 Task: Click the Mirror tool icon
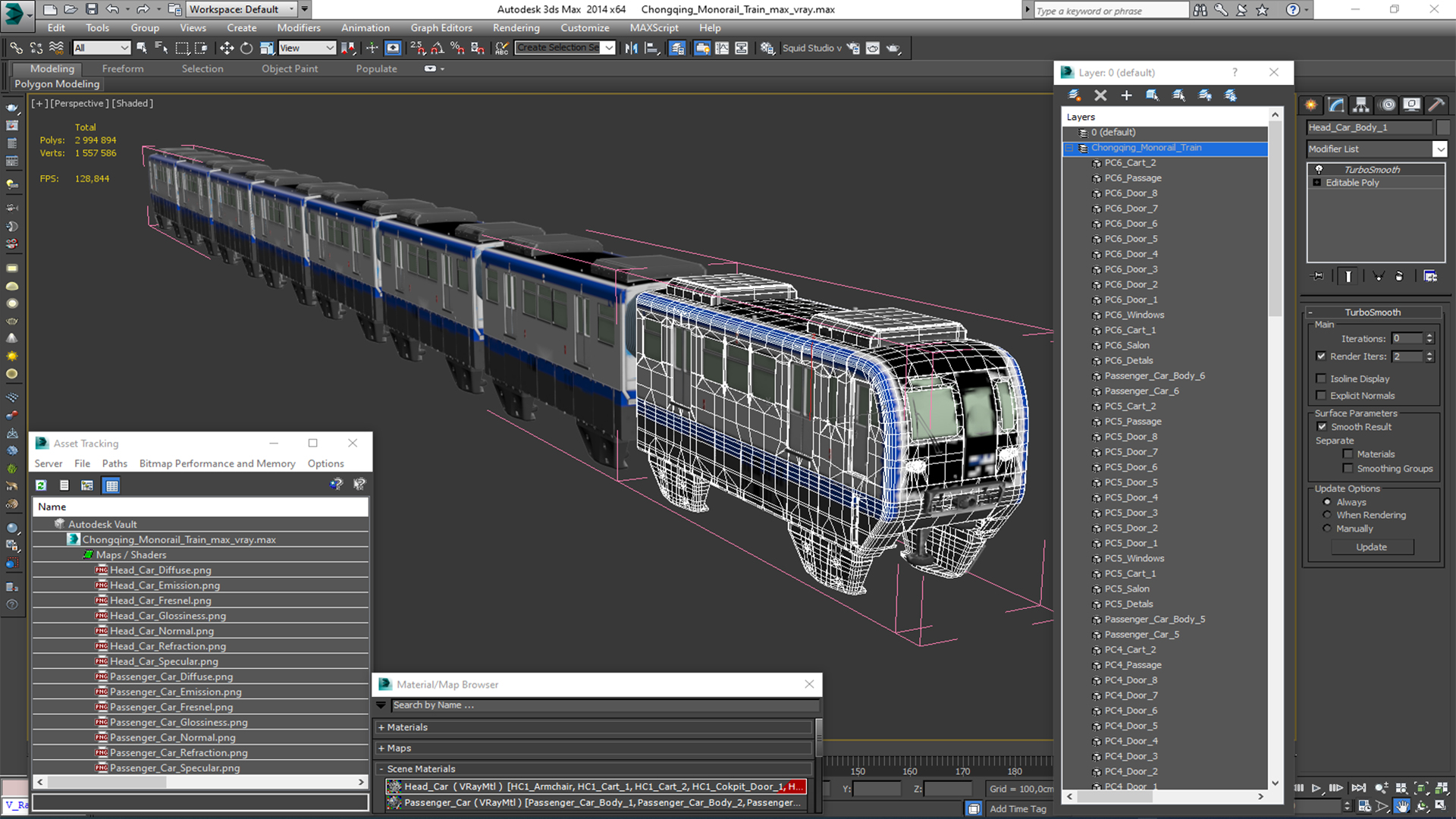tap(631, 48)
